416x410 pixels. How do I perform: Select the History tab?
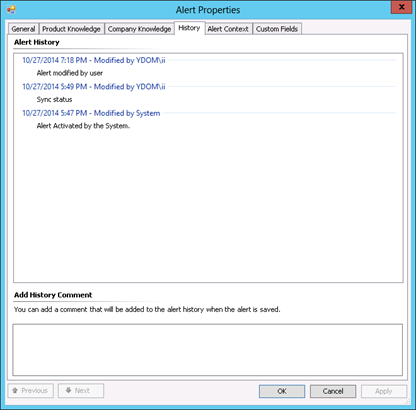tap(189, 28)
